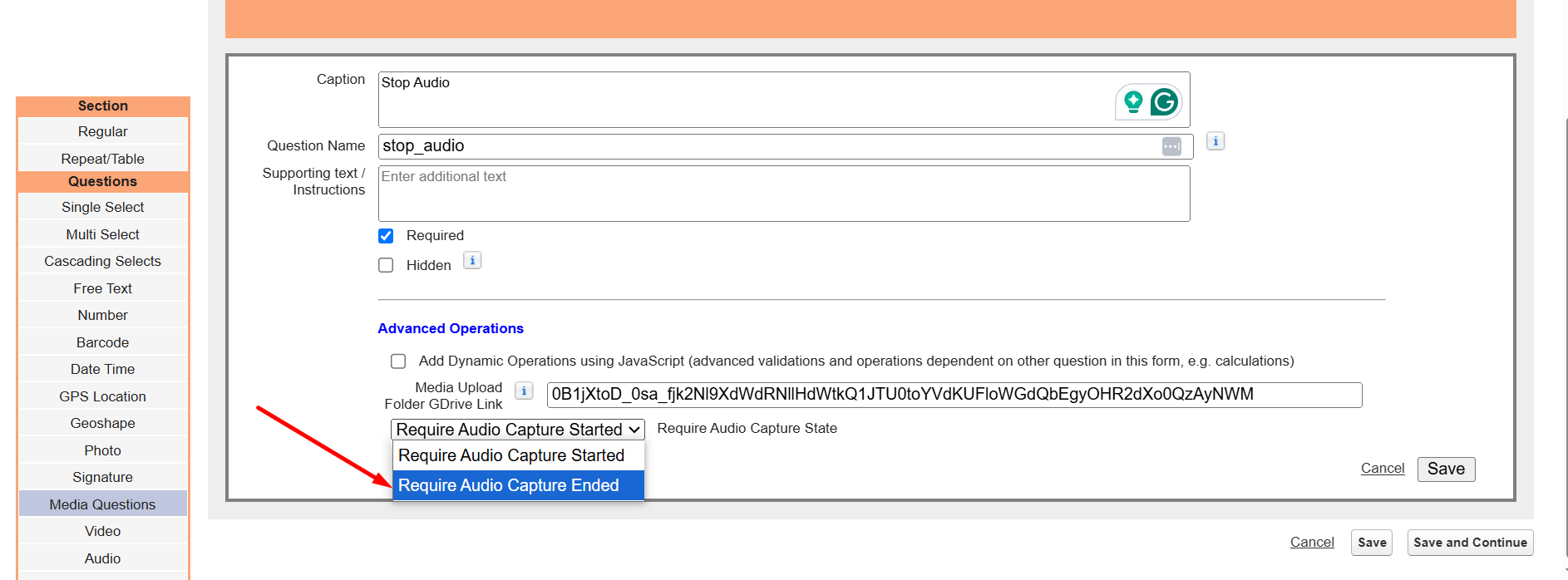Add a GPS Location question
This screenshot has width=1568, height=580.
coord(103,396)
